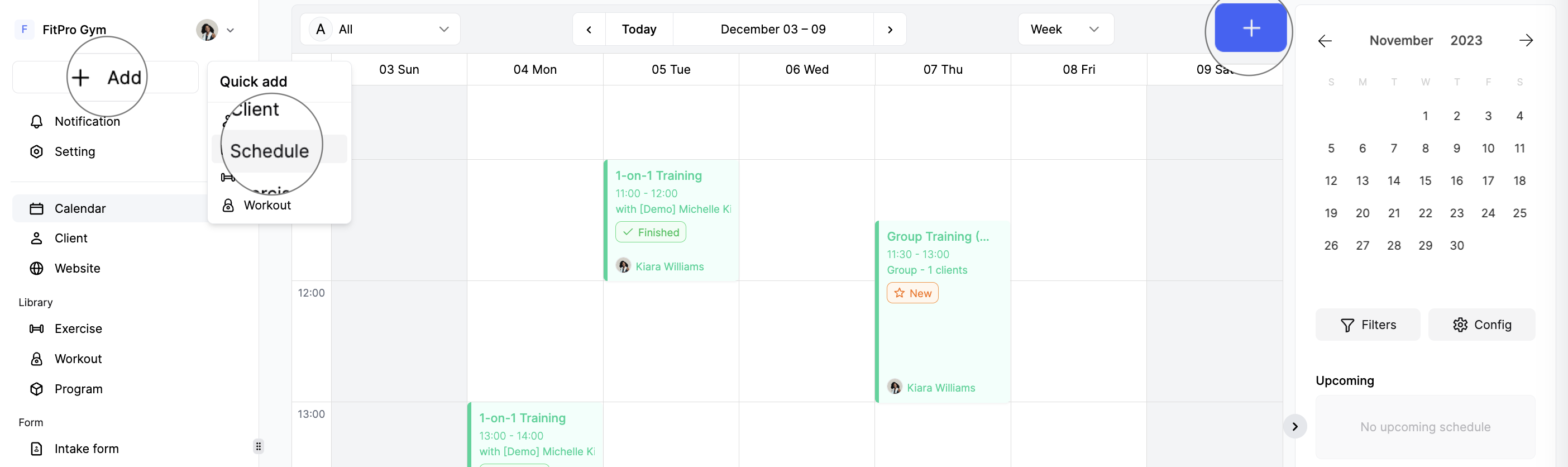Open the Config button
This screenshot has height=467, width=1568.
1481,325
